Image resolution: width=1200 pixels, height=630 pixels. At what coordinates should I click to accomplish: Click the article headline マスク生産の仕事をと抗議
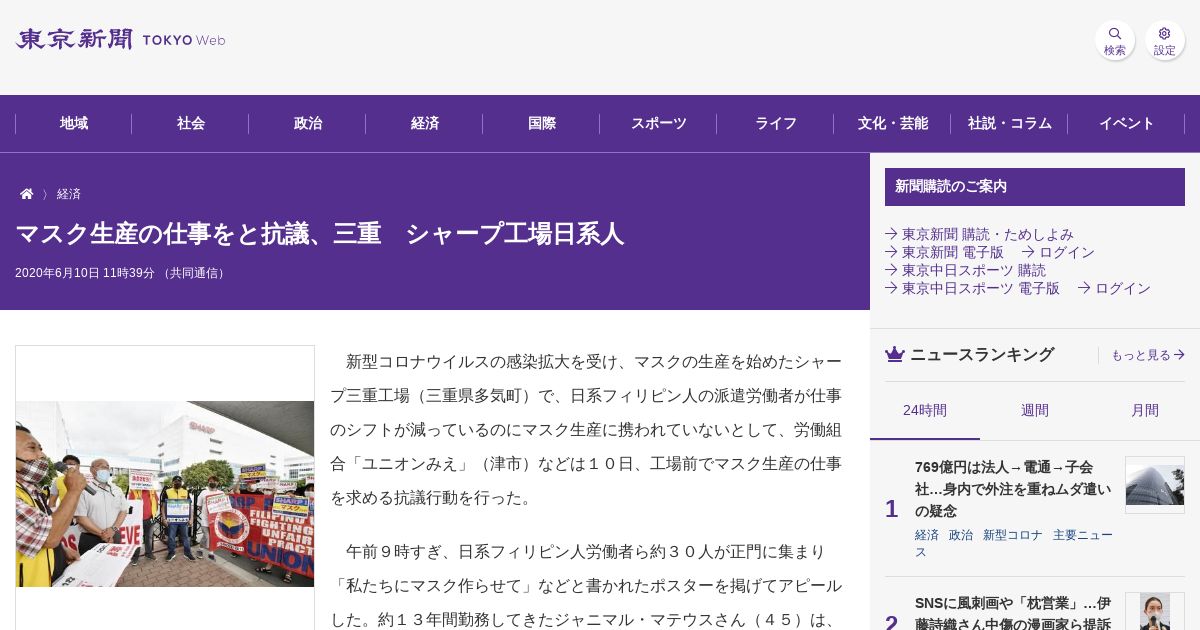[319, 234]
